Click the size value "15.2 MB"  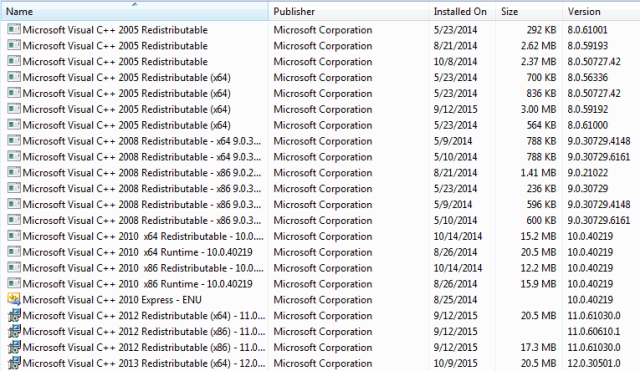tap(538, 237)
